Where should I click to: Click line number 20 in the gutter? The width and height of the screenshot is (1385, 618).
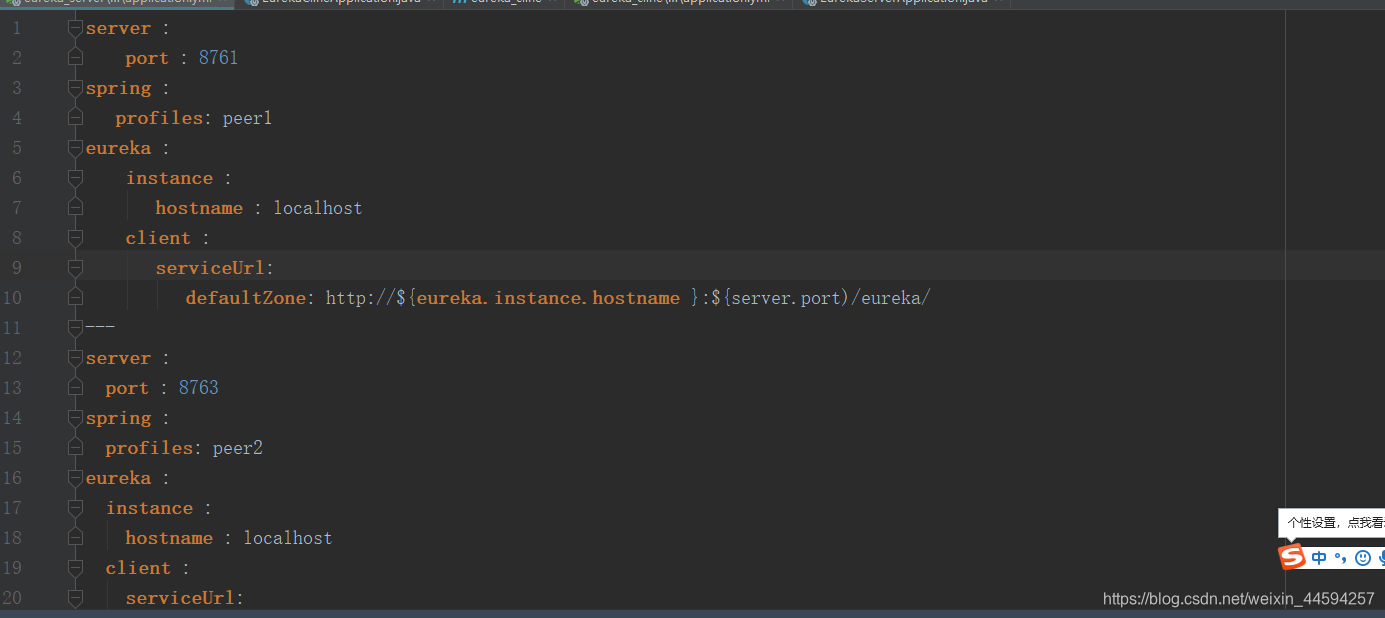(x=12, y=598)
